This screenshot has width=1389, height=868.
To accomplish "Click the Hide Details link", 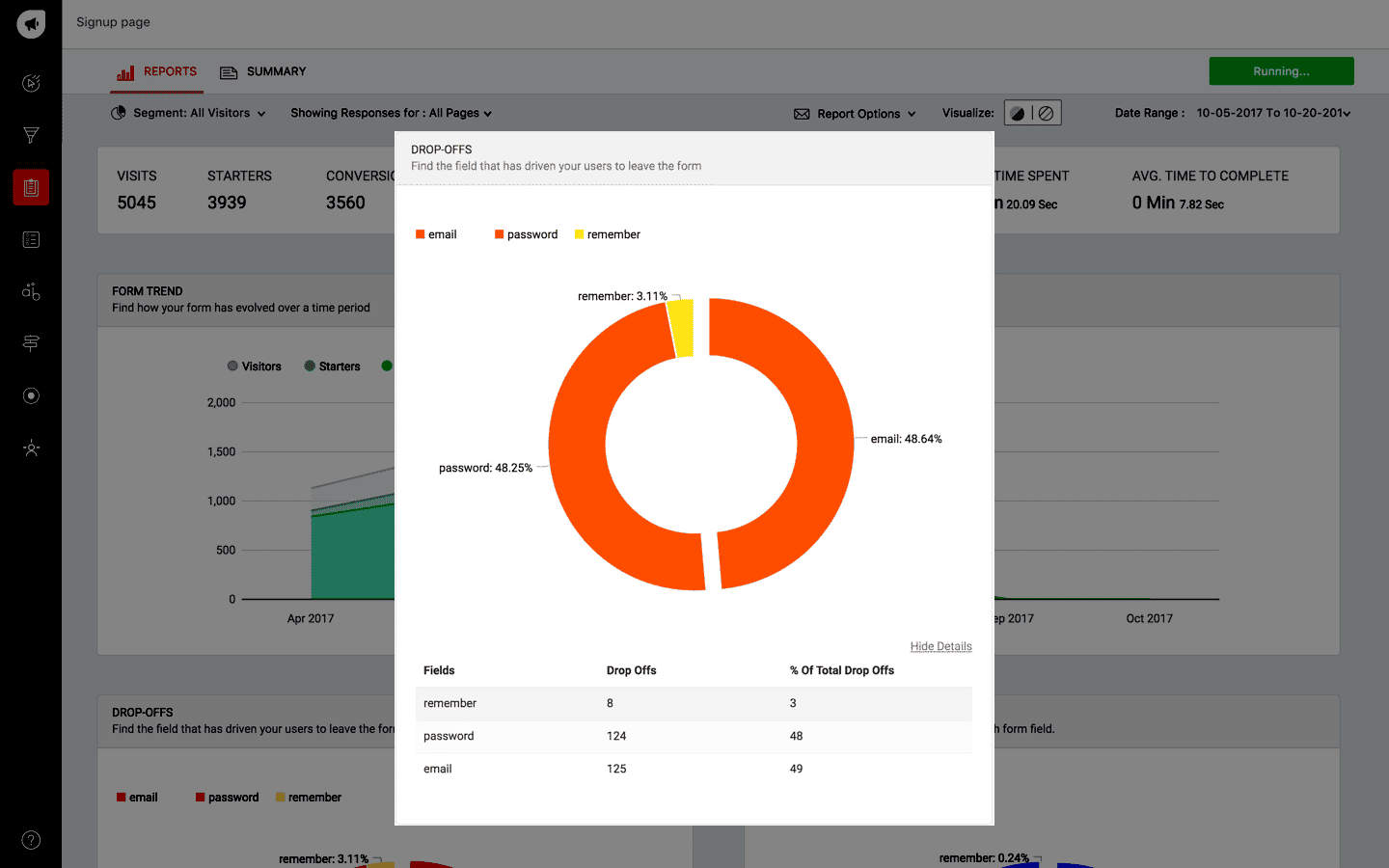I will point(940,646).
